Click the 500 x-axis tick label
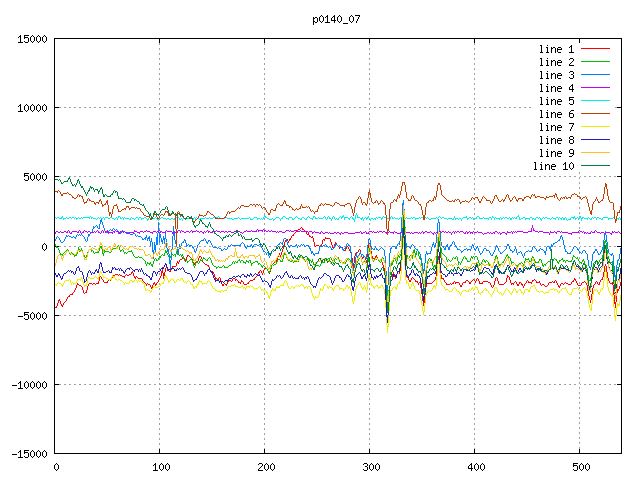The image size is (640, 480). coord(580,467)
